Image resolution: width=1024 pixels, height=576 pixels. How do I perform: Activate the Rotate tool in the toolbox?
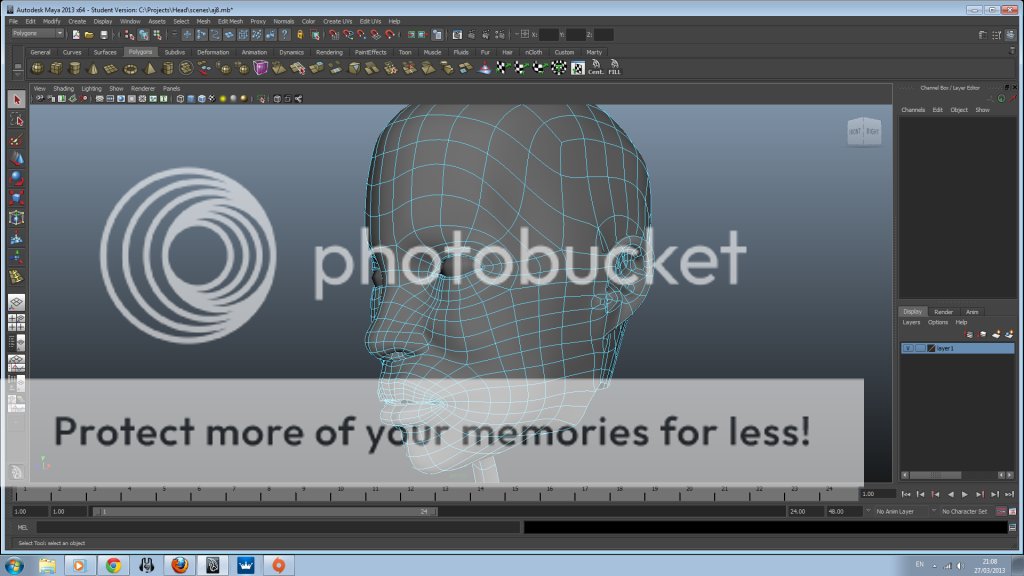point(16,178)
